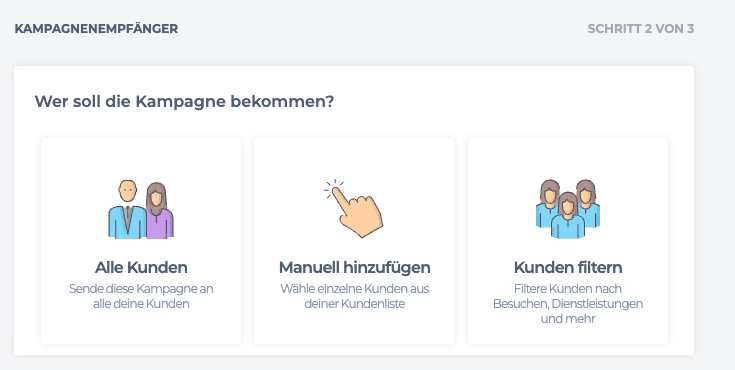Select the woman in purple top figure
Screen dimensions: 735x370
pos(159,211)
